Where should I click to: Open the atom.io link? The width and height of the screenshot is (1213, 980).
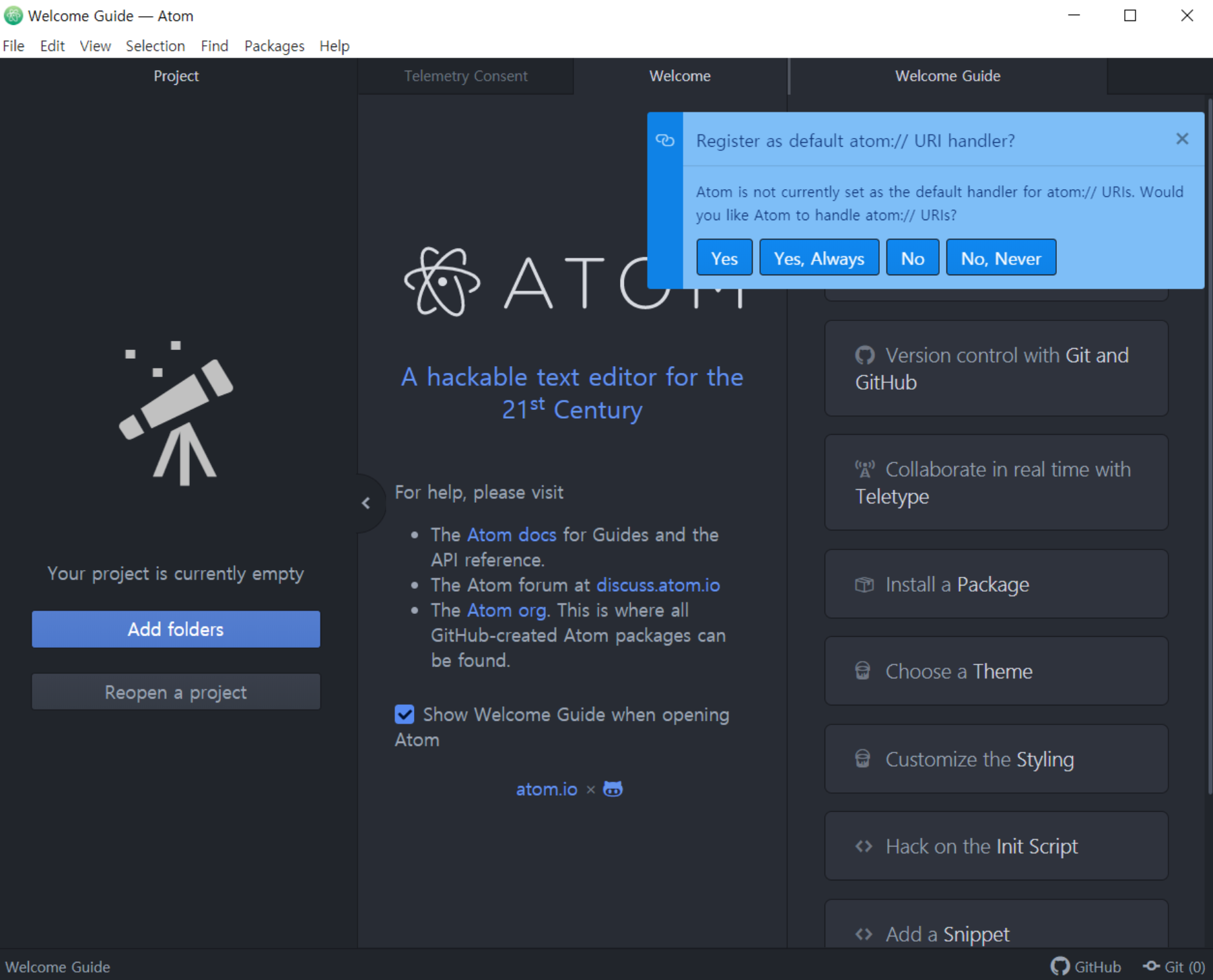coord(547,789)
